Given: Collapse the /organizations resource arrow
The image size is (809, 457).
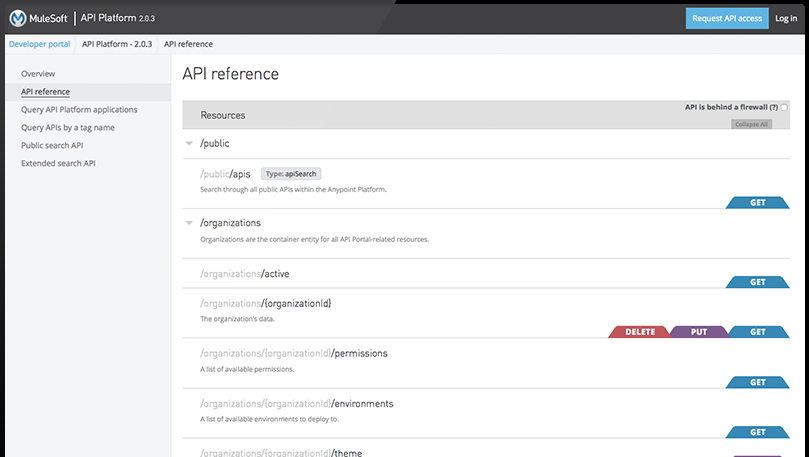Looking at the screenshot, I should (x=189, y=223).
